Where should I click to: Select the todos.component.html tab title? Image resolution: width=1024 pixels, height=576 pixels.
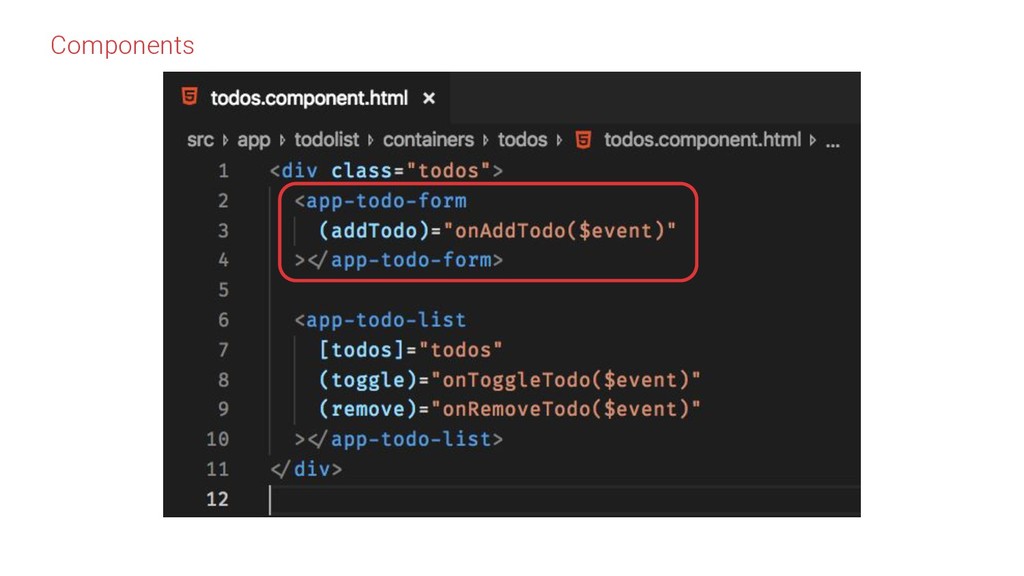click(309, 98)
